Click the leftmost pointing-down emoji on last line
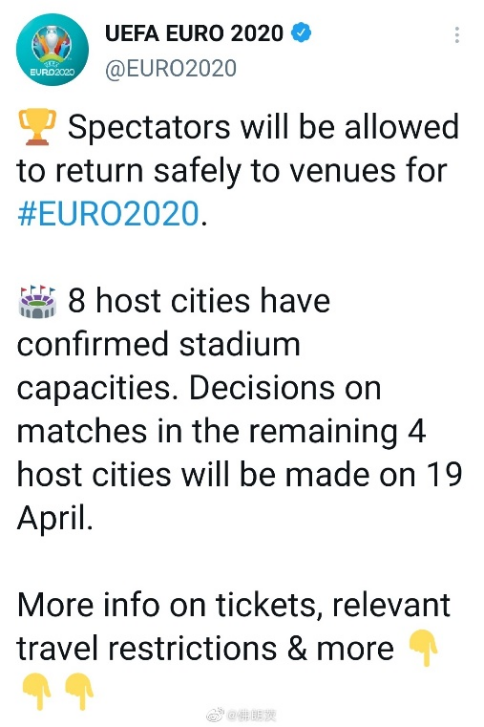 (37, 691)
